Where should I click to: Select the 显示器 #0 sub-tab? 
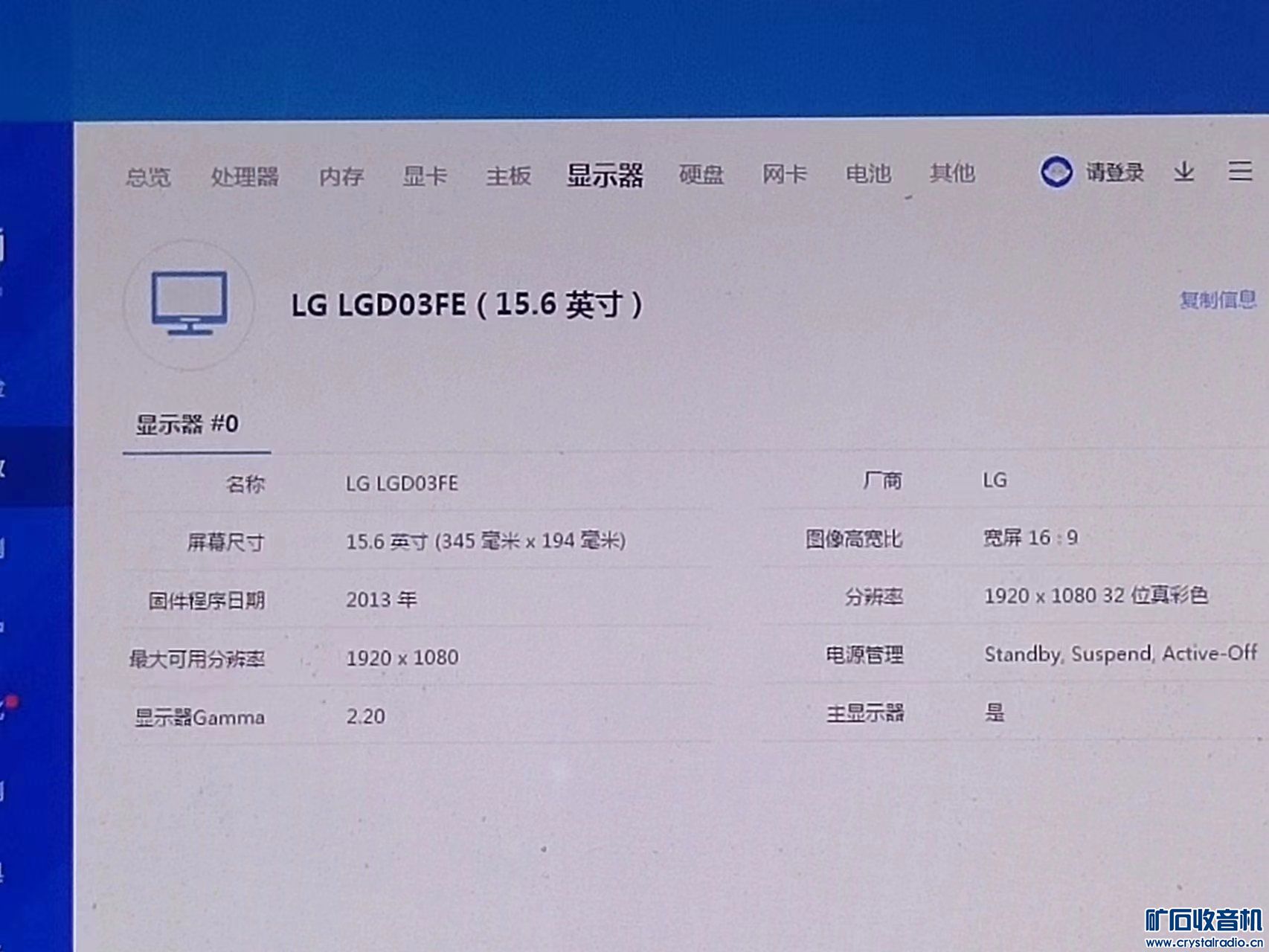(x=187, y=425)
